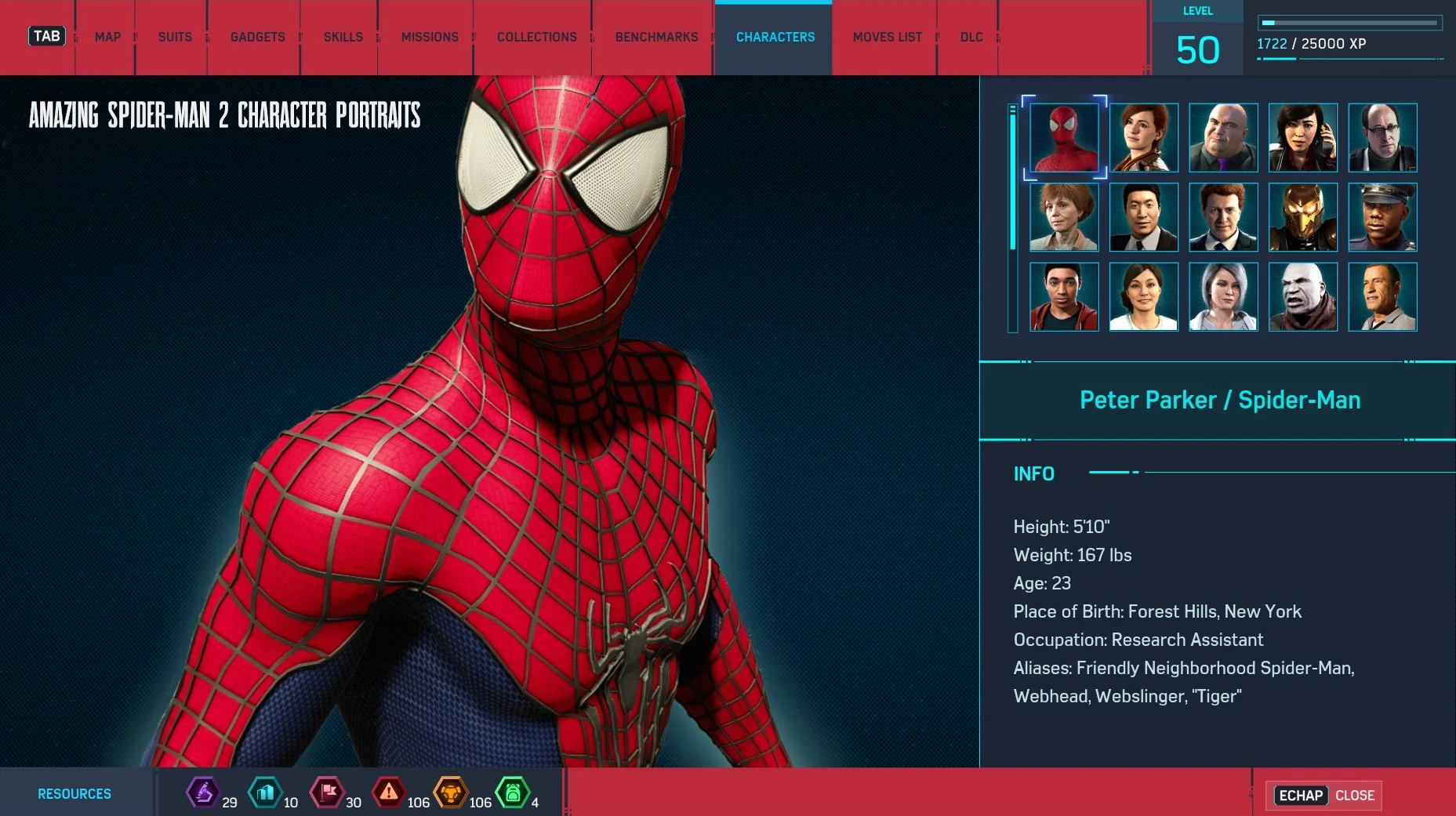Click the red base token flag icon
1456x816 pixels.
[x=327, y=792]
